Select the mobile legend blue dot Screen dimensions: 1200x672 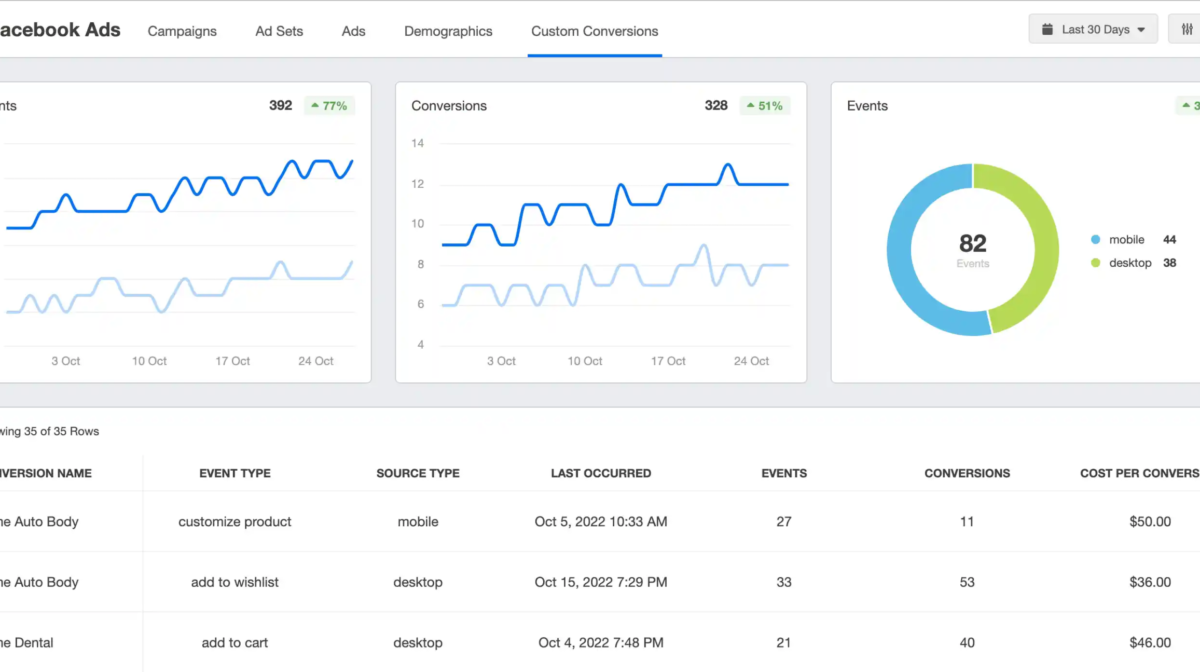click(1096, 240)
